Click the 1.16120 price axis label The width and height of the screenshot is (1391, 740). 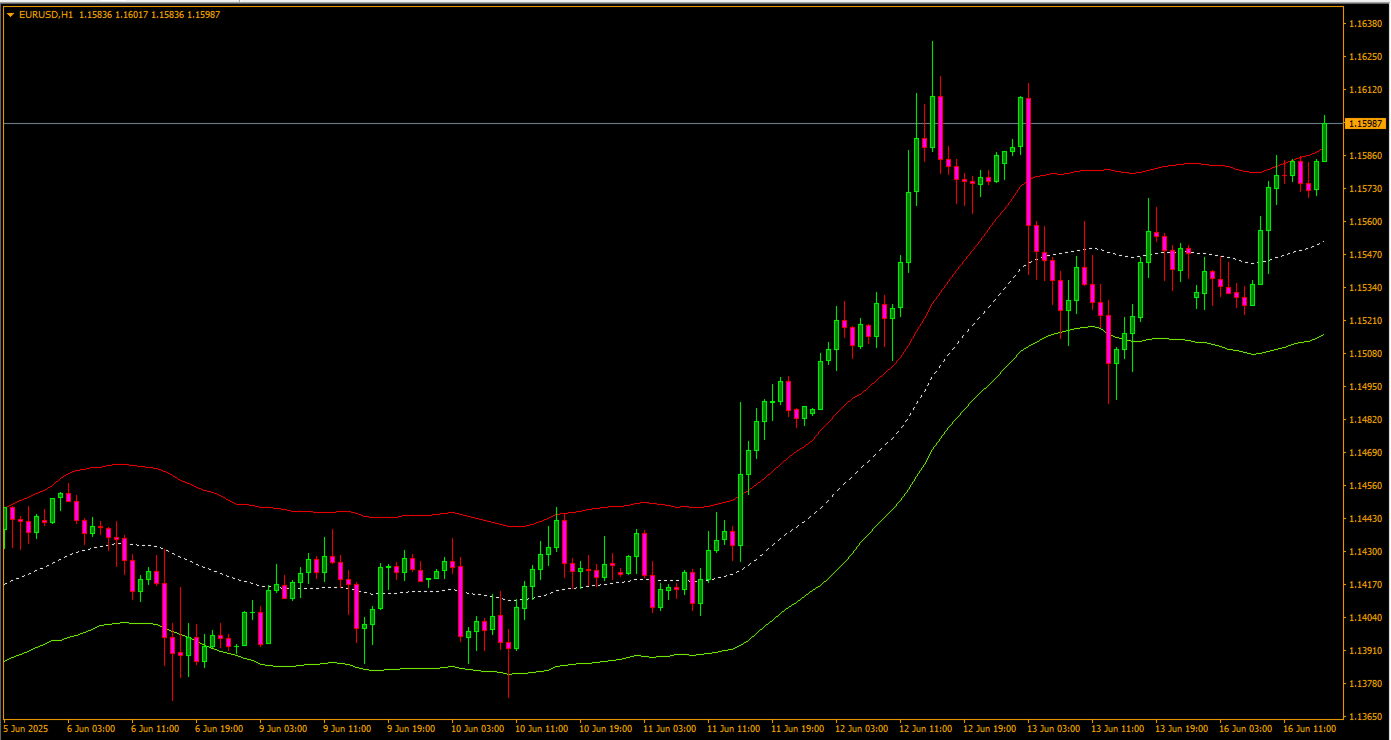(x=1365, y=89)
